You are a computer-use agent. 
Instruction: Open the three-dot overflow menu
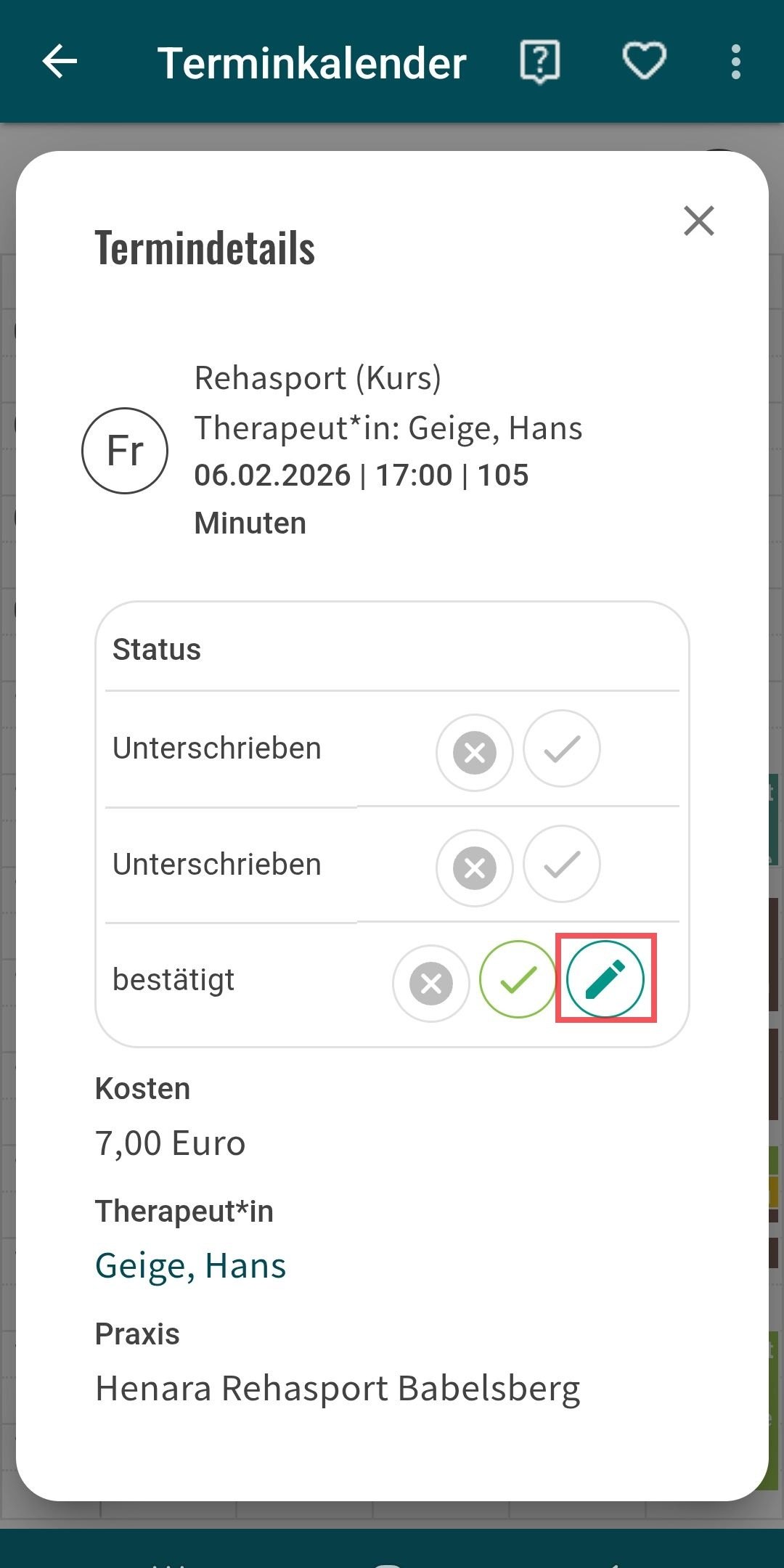coord(736,61)
